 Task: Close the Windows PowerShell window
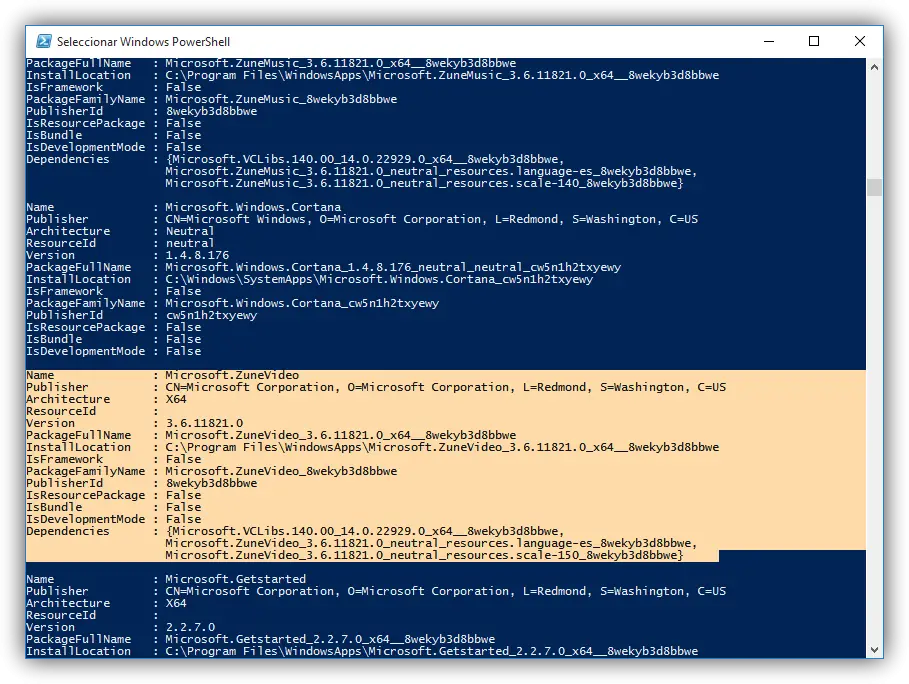860,41
